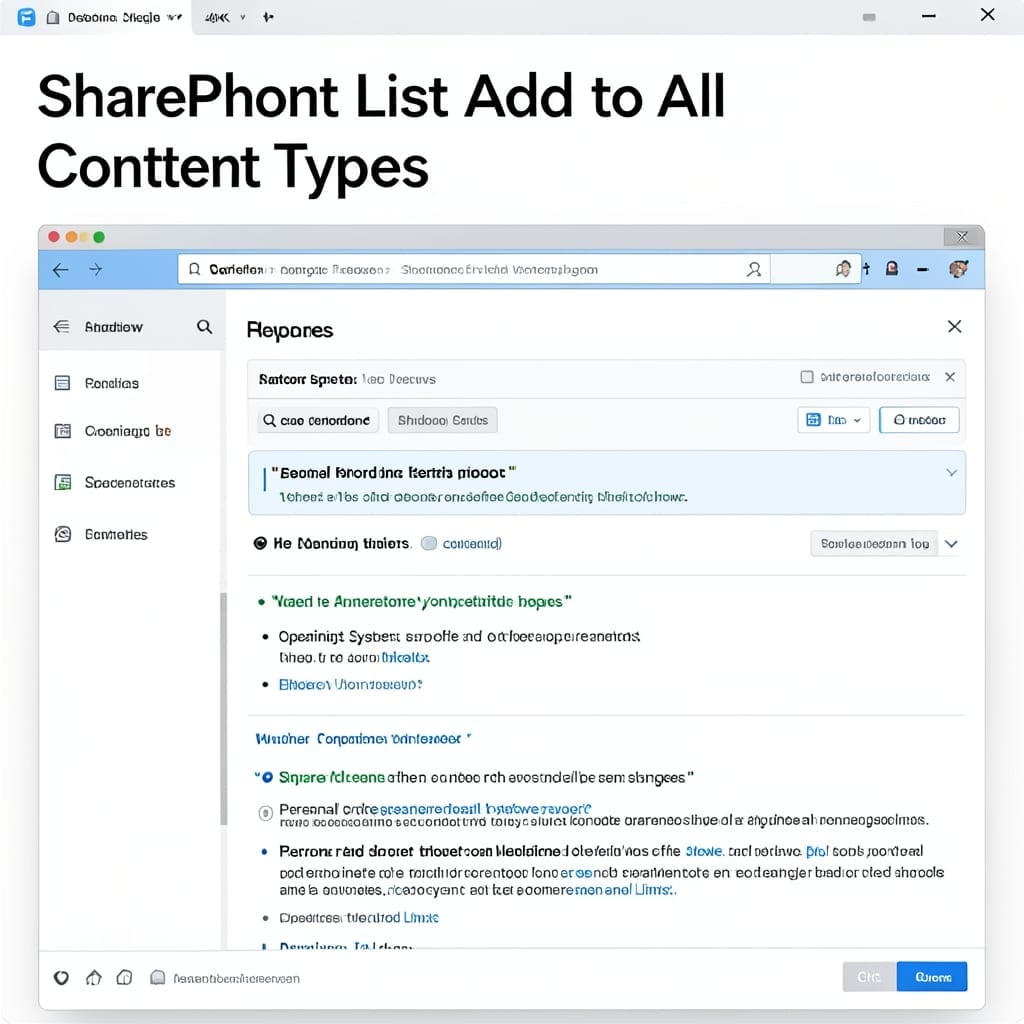Open the second tab dropdown arrow

(242, 18)
